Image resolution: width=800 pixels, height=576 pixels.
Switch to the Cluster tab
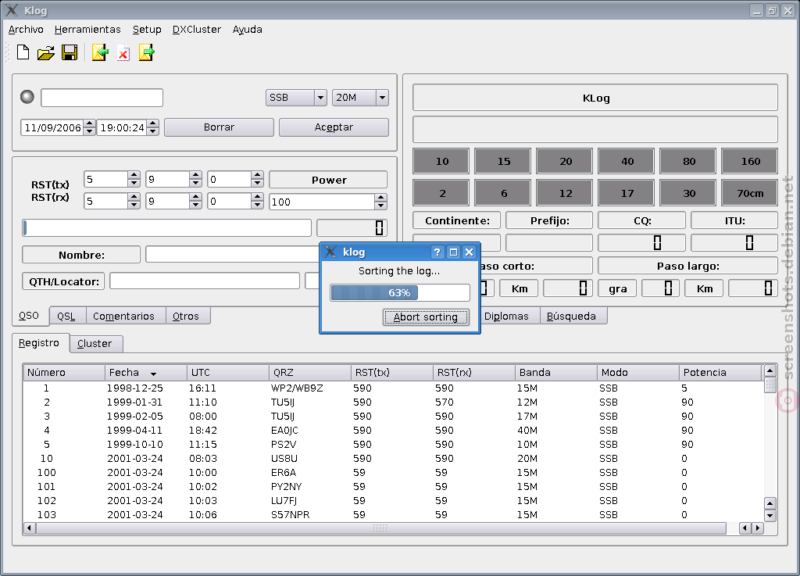(x=95, y=344)
